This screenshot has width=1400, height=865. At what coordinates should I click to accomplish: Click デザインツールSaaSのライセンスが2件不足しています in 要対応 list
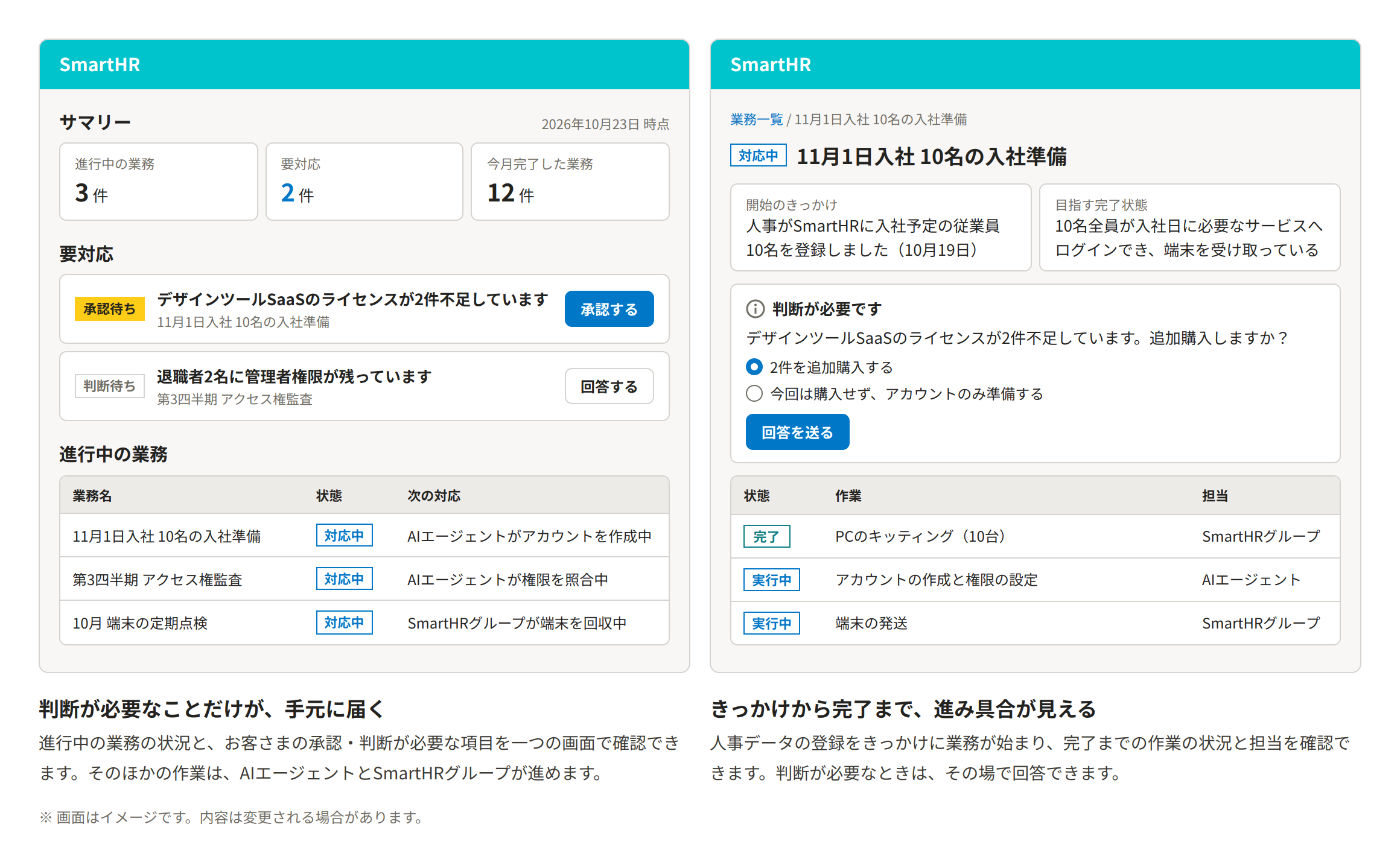(352, 299)
